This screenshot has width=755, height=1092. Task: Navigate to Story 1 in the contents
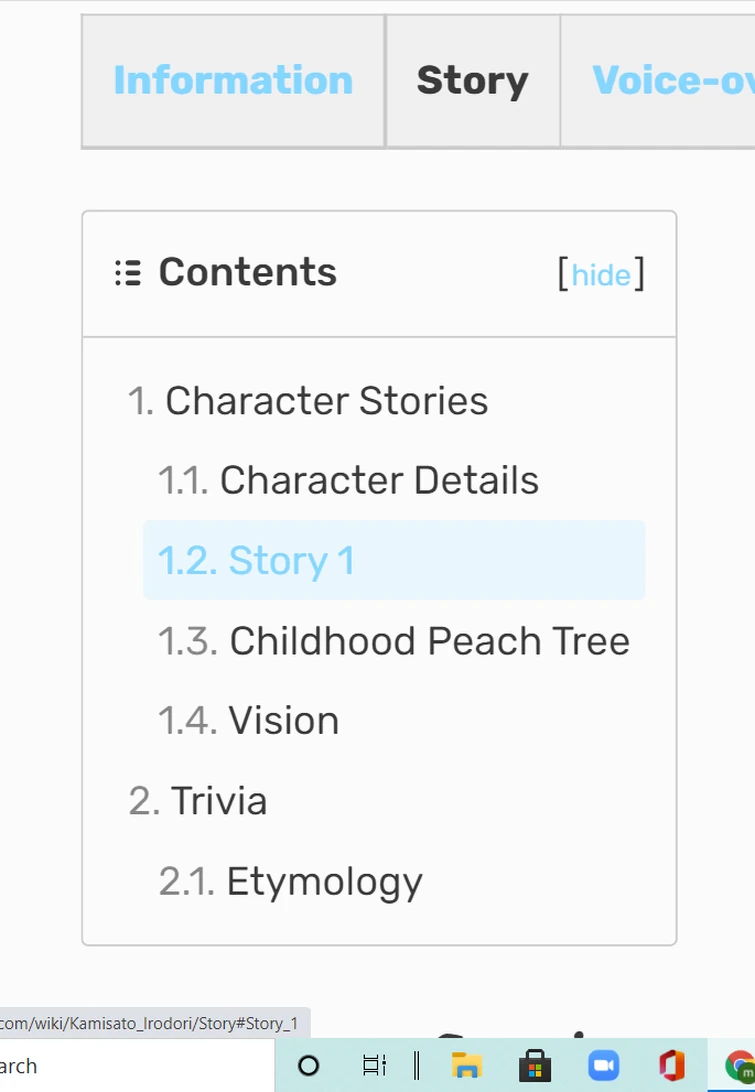pyautogui.click(x=291, y=561)
